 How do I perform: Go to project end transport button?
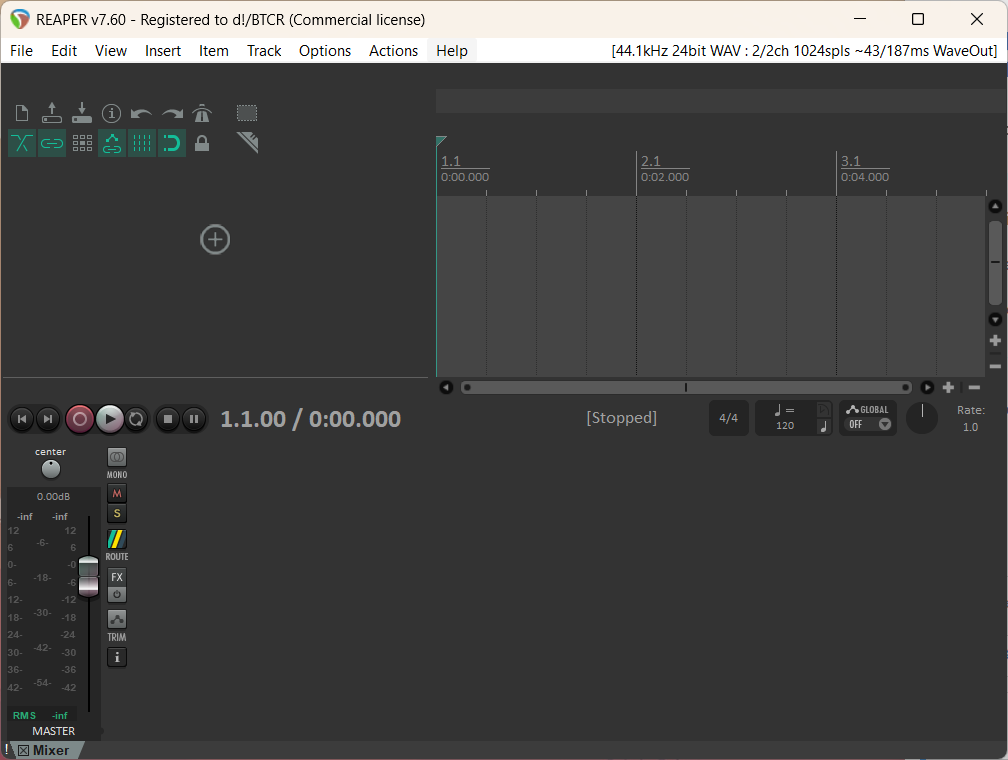coord(48,419)
